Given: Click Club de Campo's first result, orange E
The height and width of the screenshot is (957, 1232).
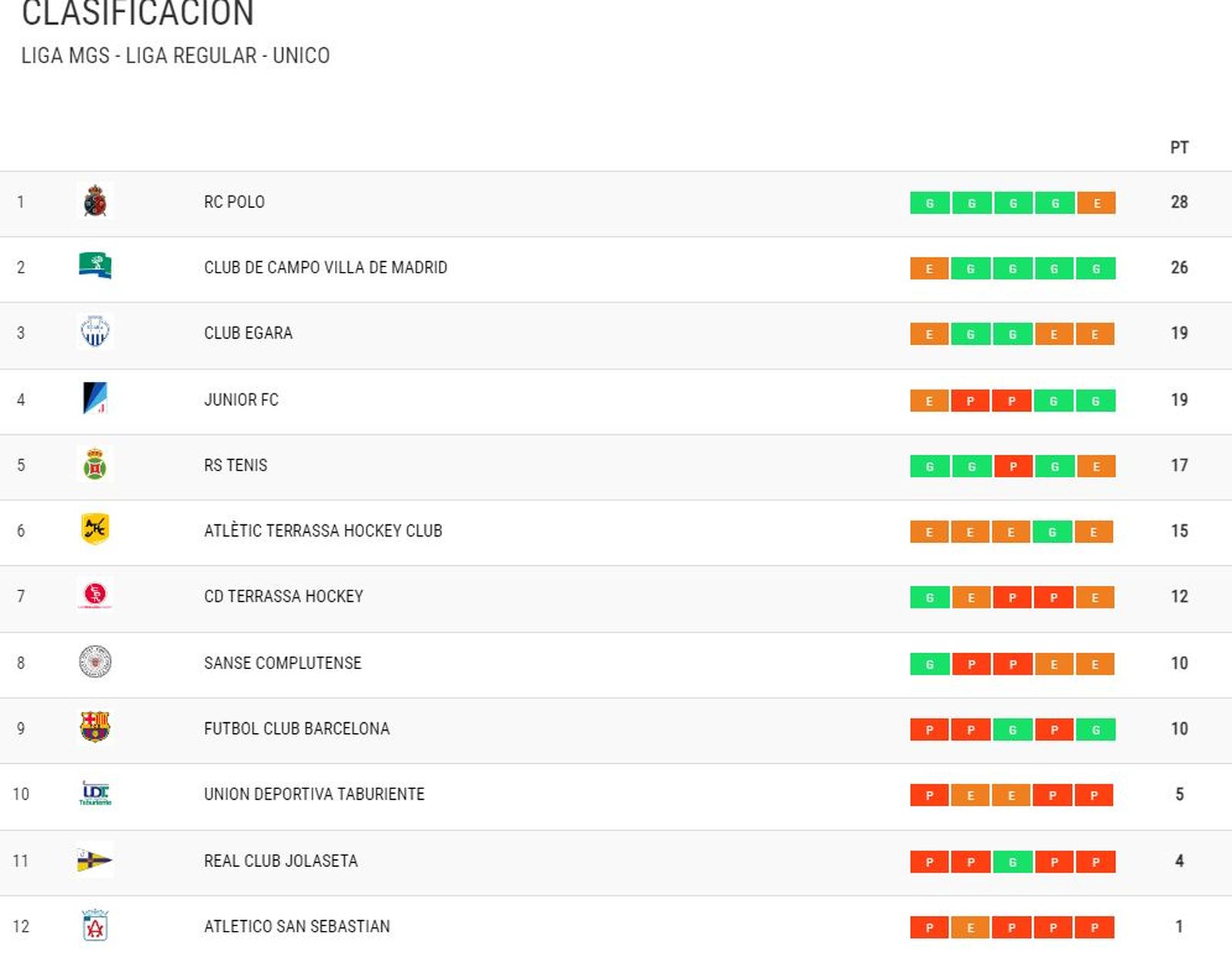Looking at the screenshot, I should coord(929,269).
